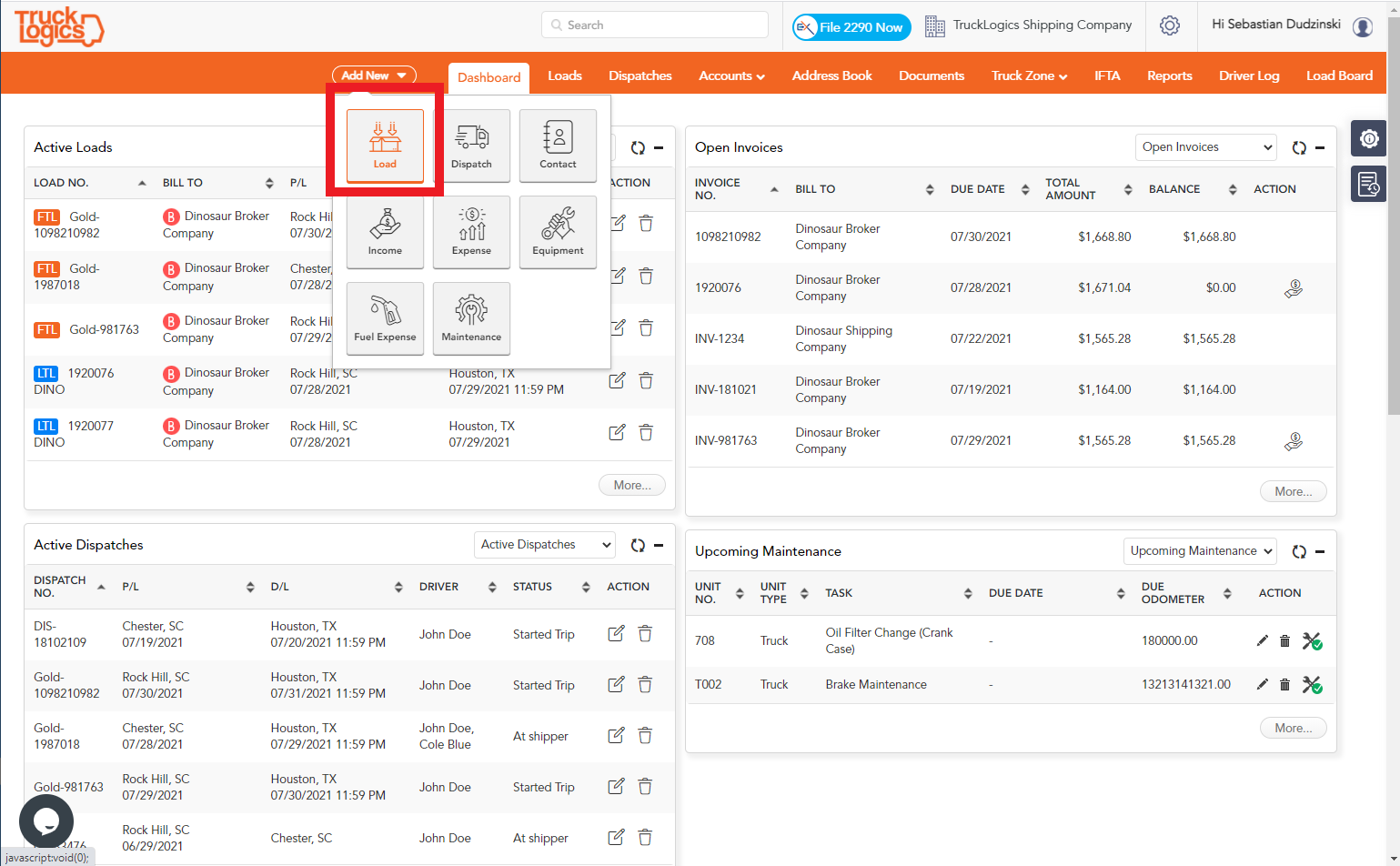Screen dimensions: 1400x866
Task: Select the Load icon in Add New menu
Action: tap(385, 146)
